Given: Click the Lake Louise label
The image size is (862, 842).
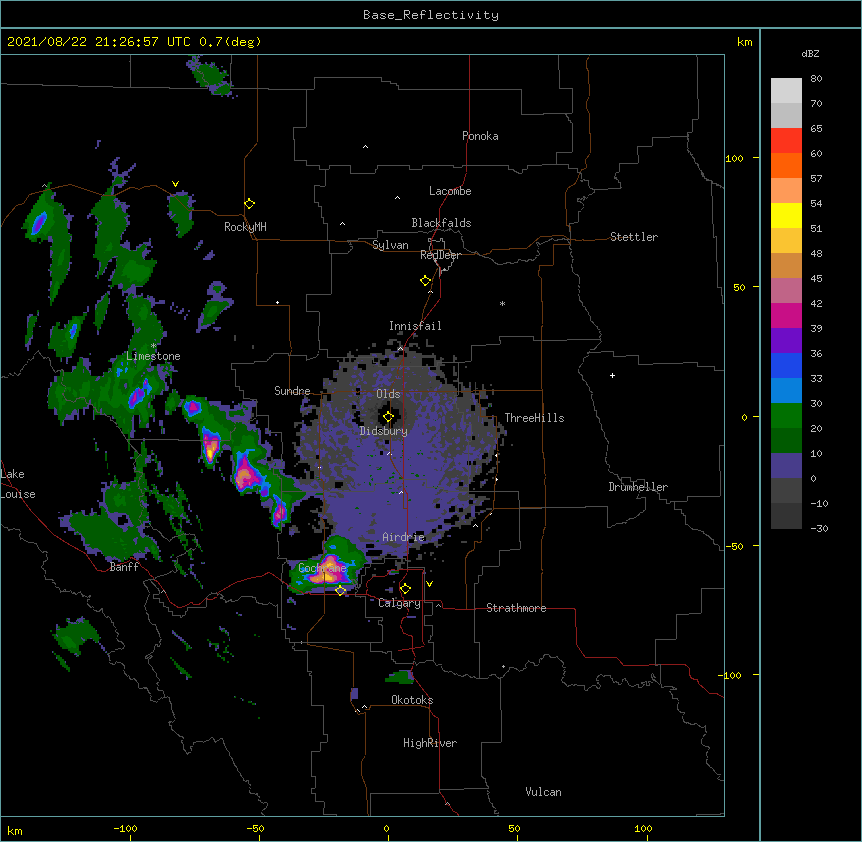Looking at the screenshot, I should (16, 484).
